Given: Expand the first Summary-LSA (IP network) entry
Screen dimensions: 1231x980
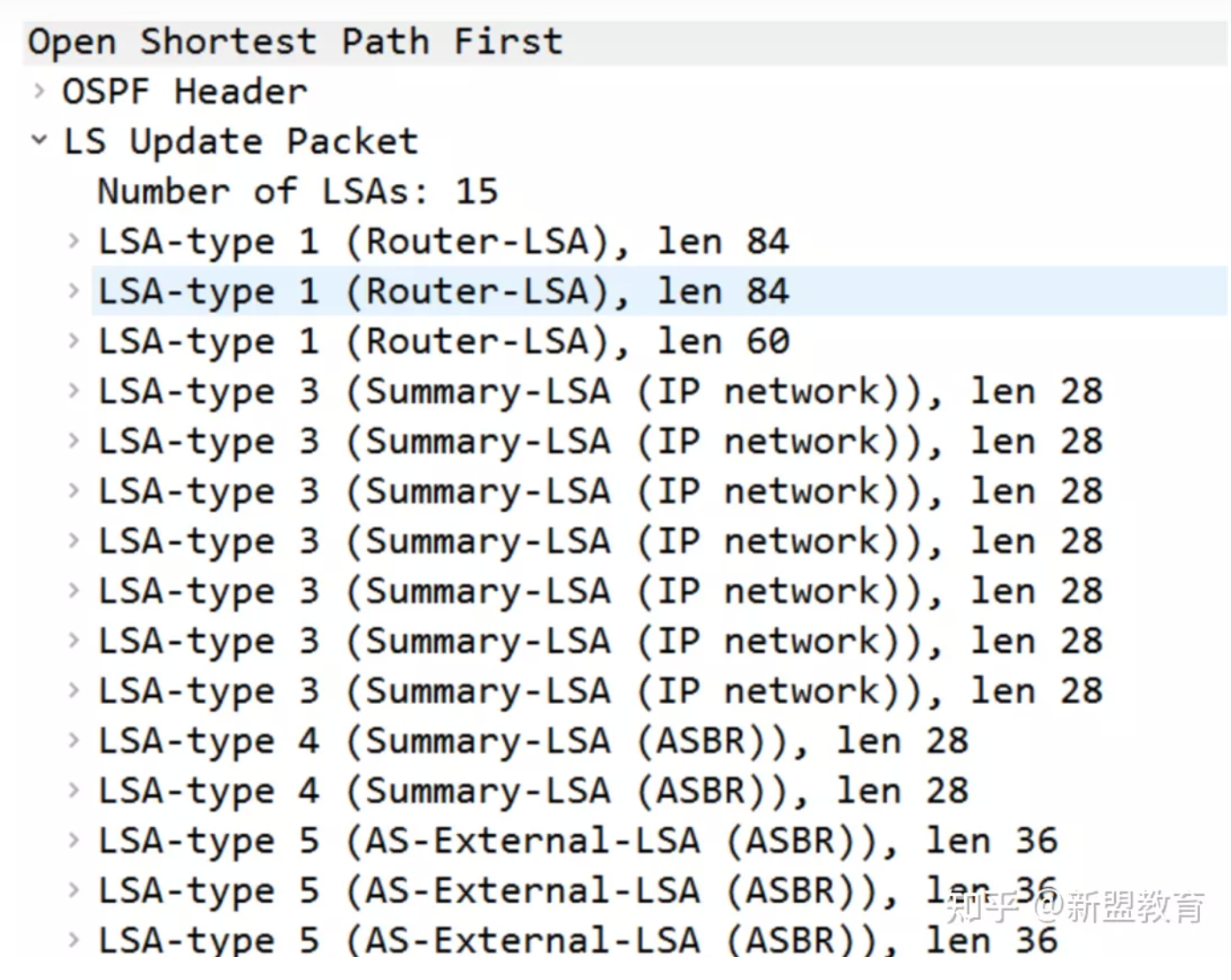Looking at the screenshot, I should [x=74, y=390].
